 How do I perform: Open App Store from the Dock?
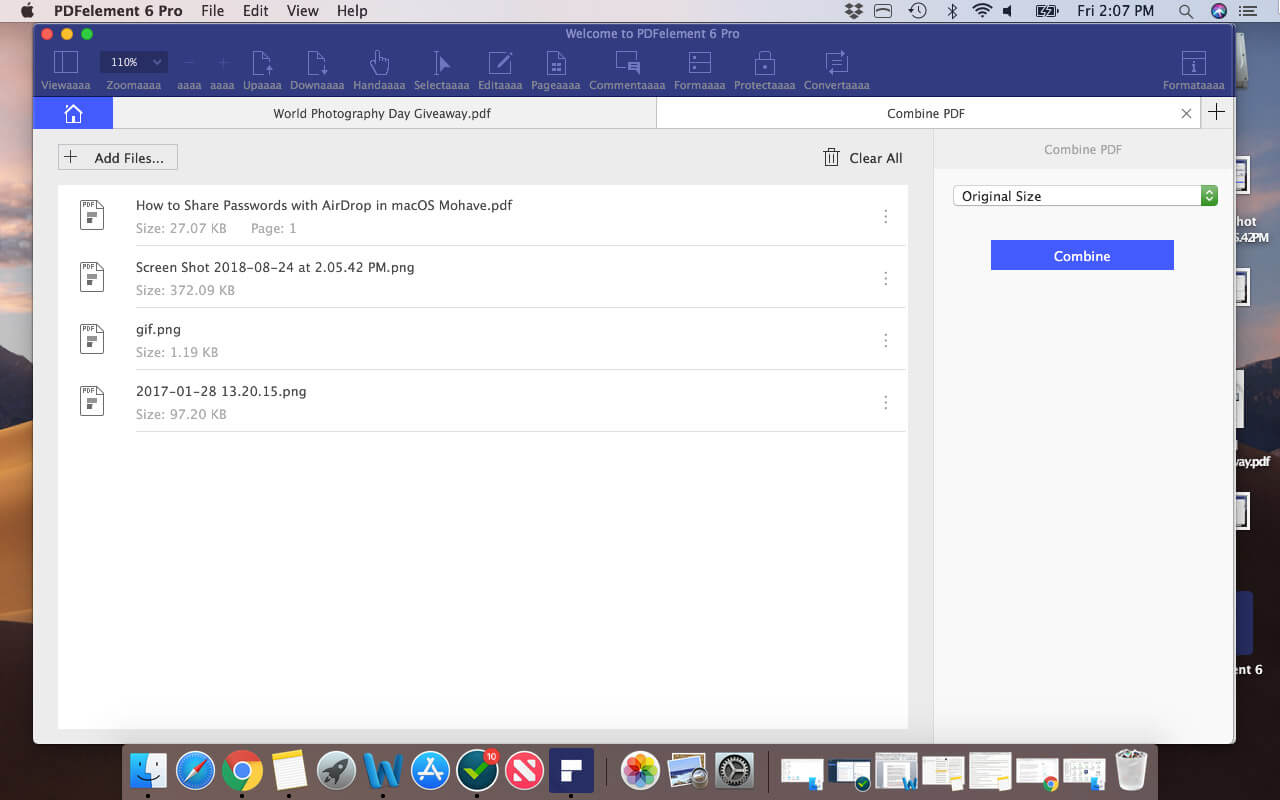click(x=431, y=771)
